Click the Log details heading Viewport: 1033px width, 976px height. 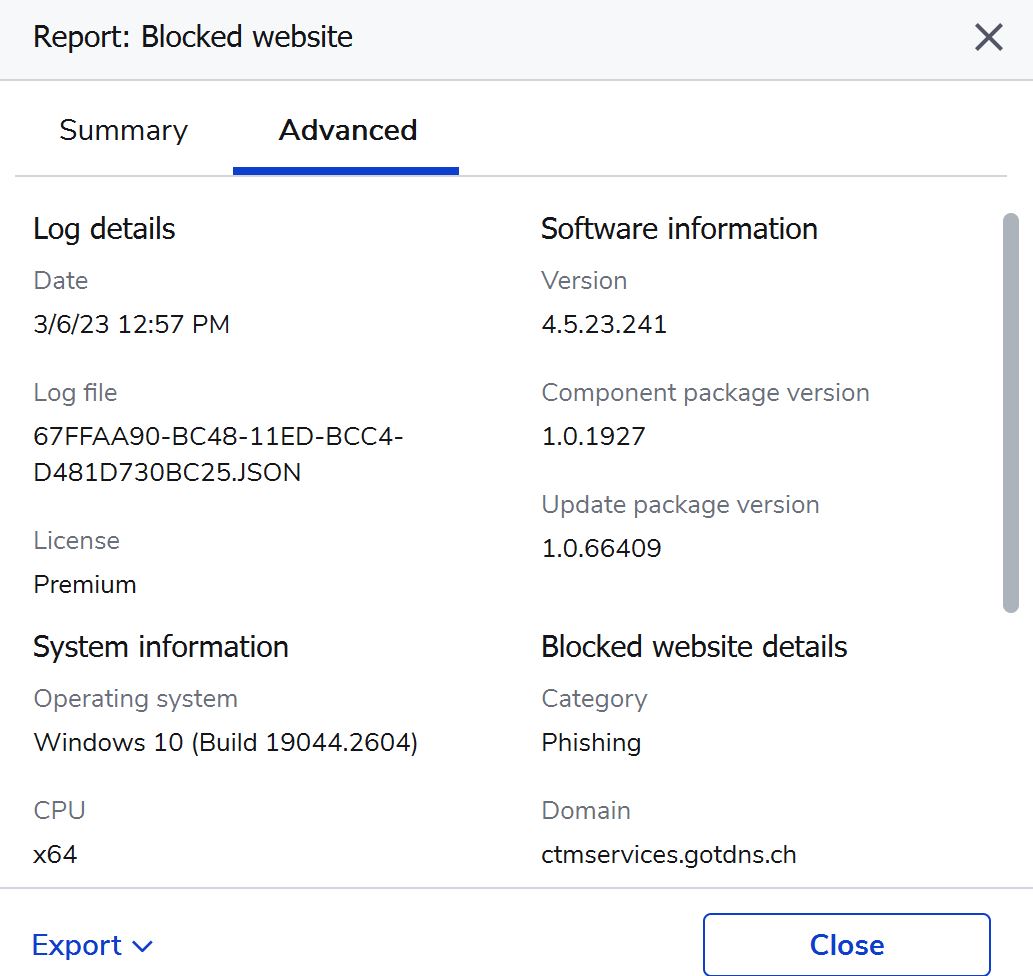(x=104, y=229)
